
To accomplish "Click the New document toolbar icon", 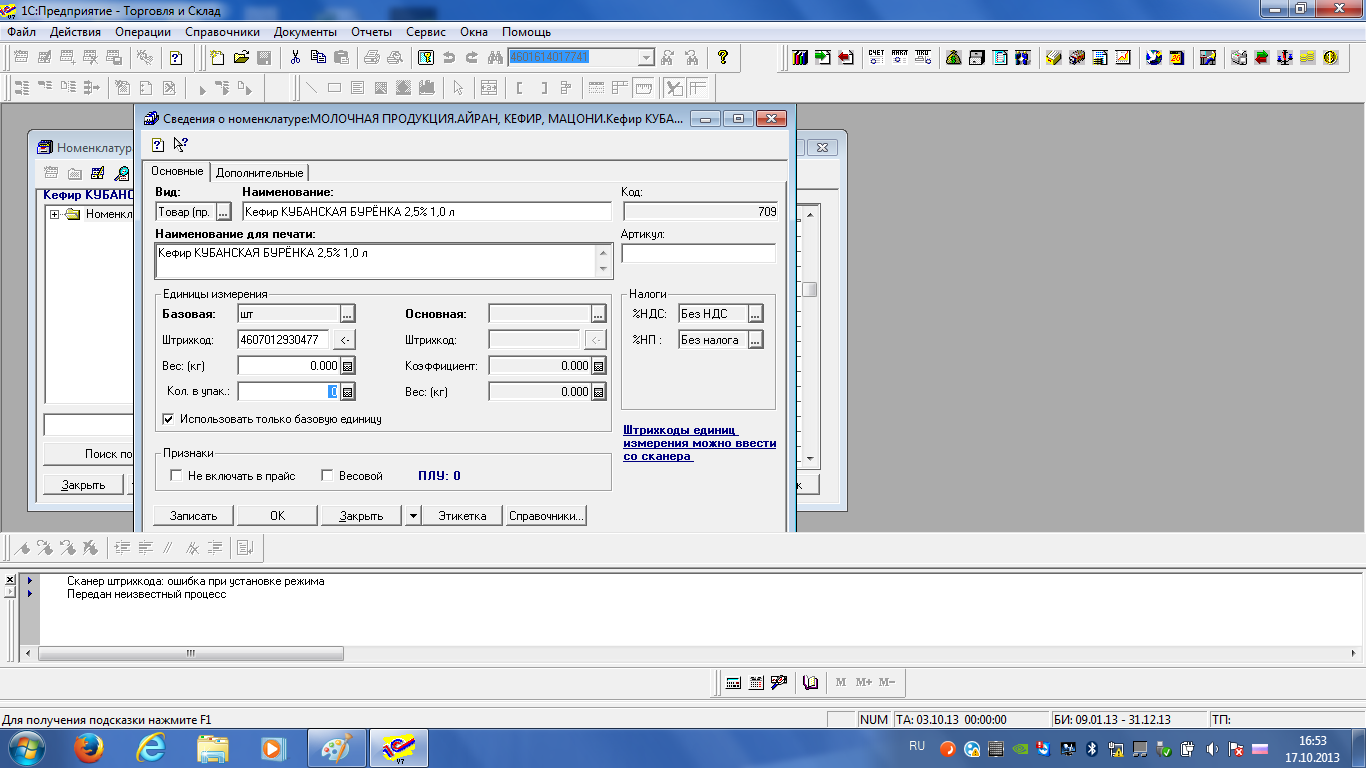I will pos(217,58).
